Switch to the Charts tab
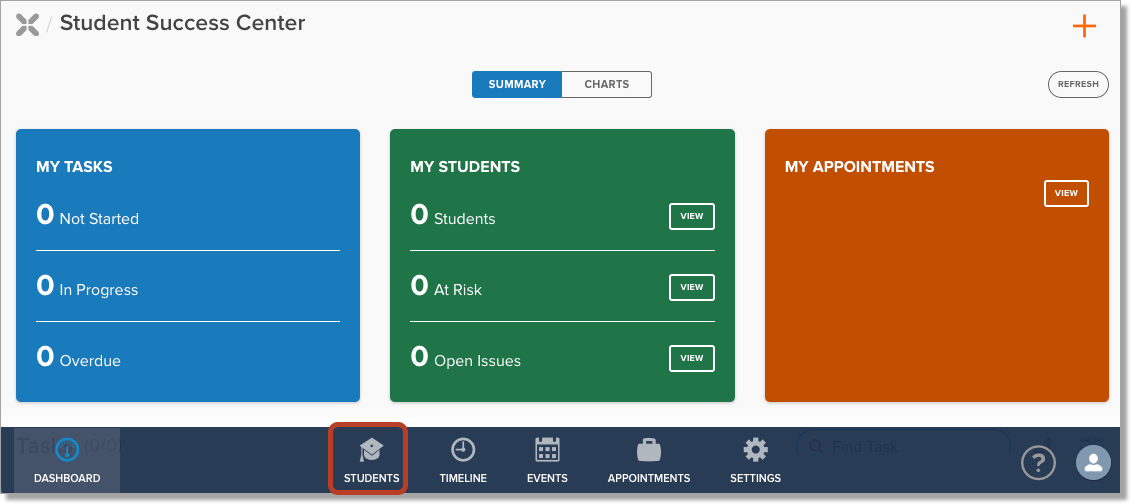This screenshot has width=1131, height=504. pyautogui.click(x=607, y=84)
